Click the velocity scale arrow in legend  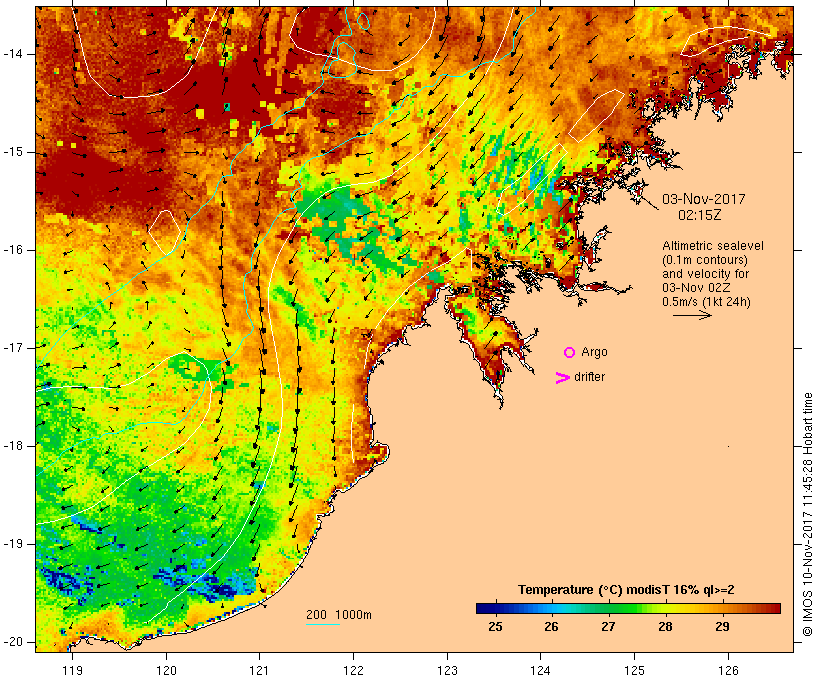692,315
